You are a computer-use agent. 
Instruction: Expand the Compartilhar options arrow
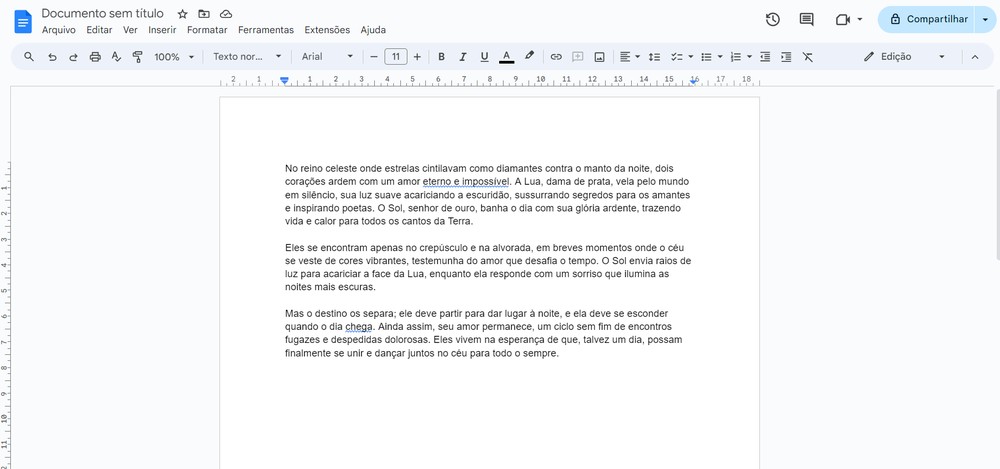point(985,20)
